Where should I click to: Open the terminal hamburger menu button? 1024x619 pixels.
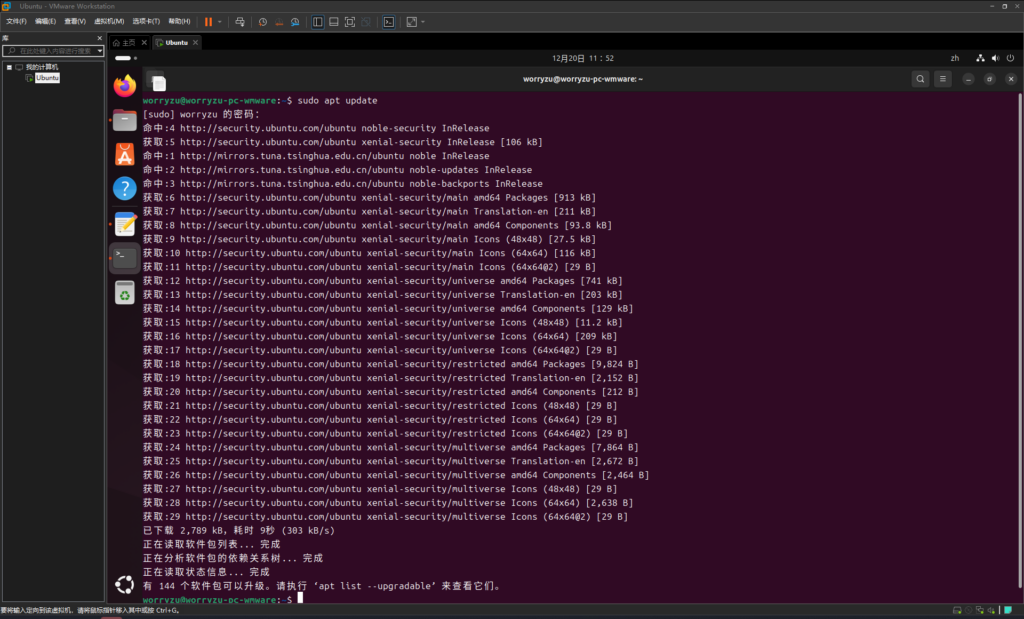pos(945,79)
